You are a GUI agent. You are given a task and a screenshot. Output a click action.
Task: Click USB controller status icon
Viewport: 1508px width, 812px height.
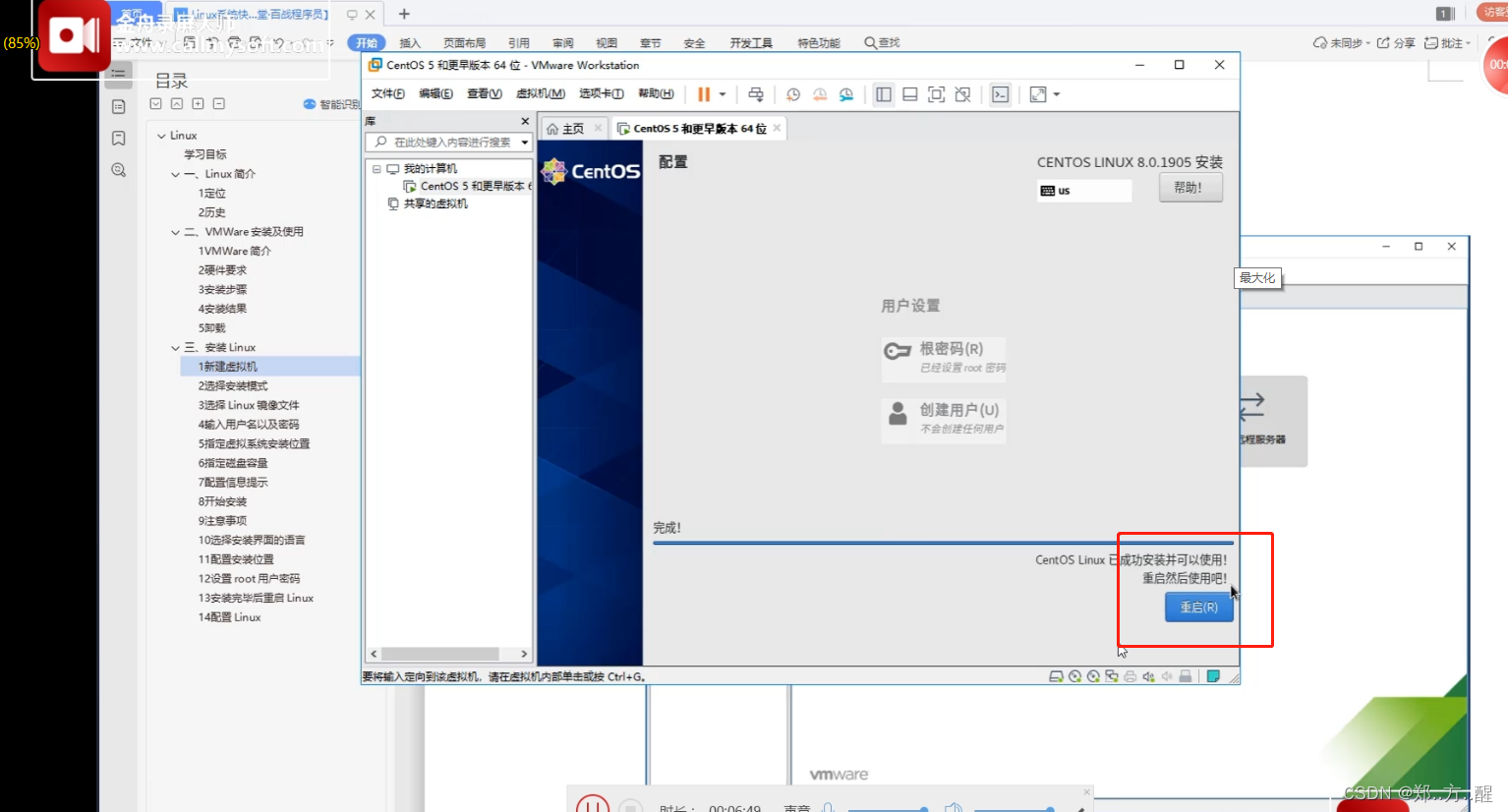(x=1186, y=676)
